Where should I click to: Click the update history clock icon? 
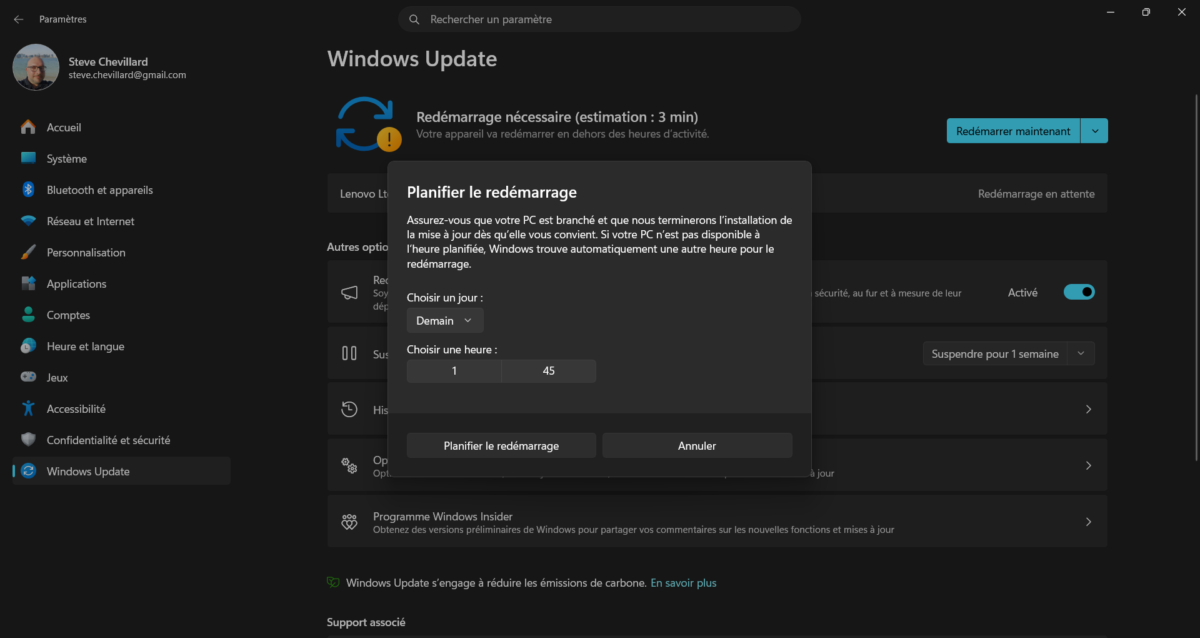pyautogui.click(x=349, y=409)
